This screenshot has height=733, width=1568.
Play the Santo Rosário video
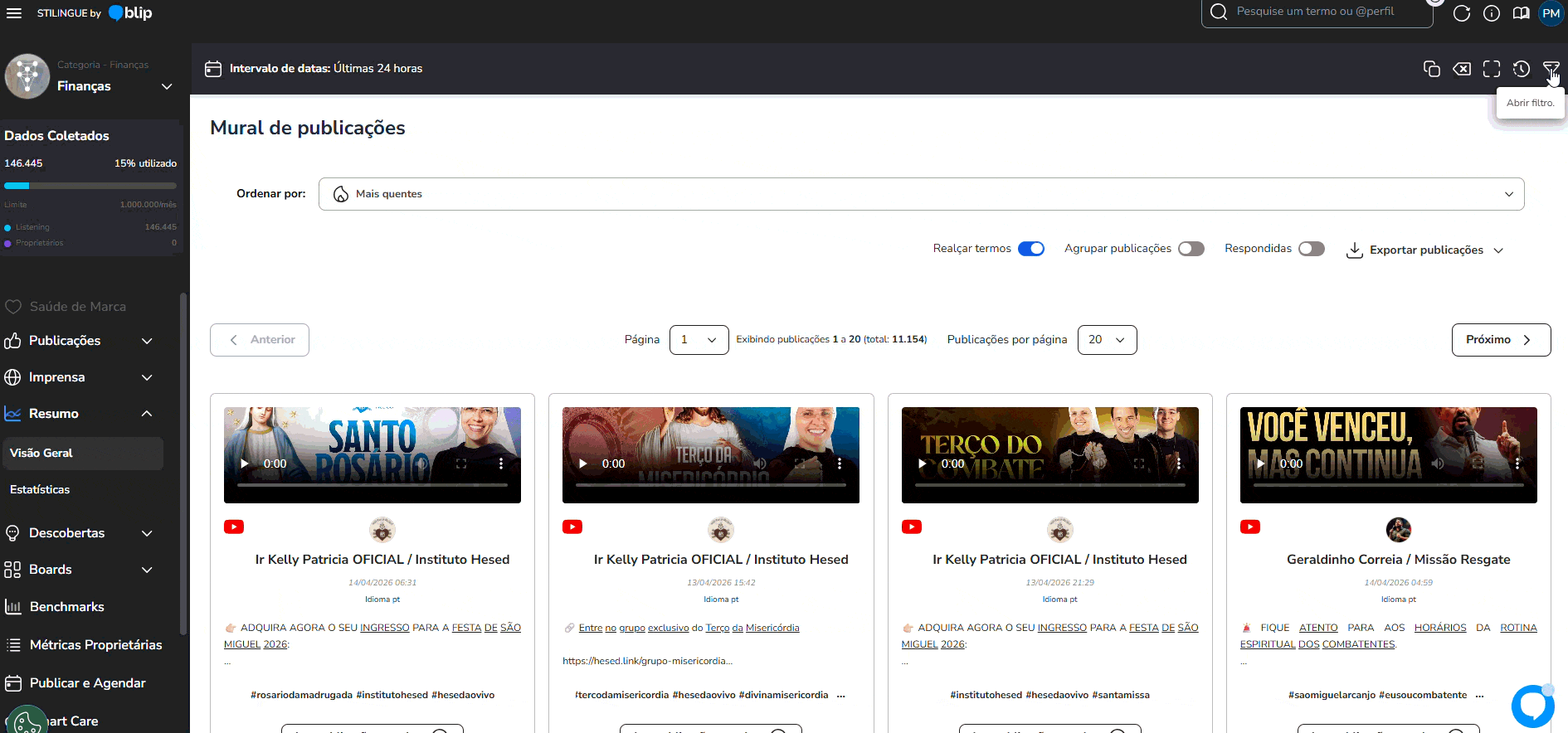coord(245,464)
